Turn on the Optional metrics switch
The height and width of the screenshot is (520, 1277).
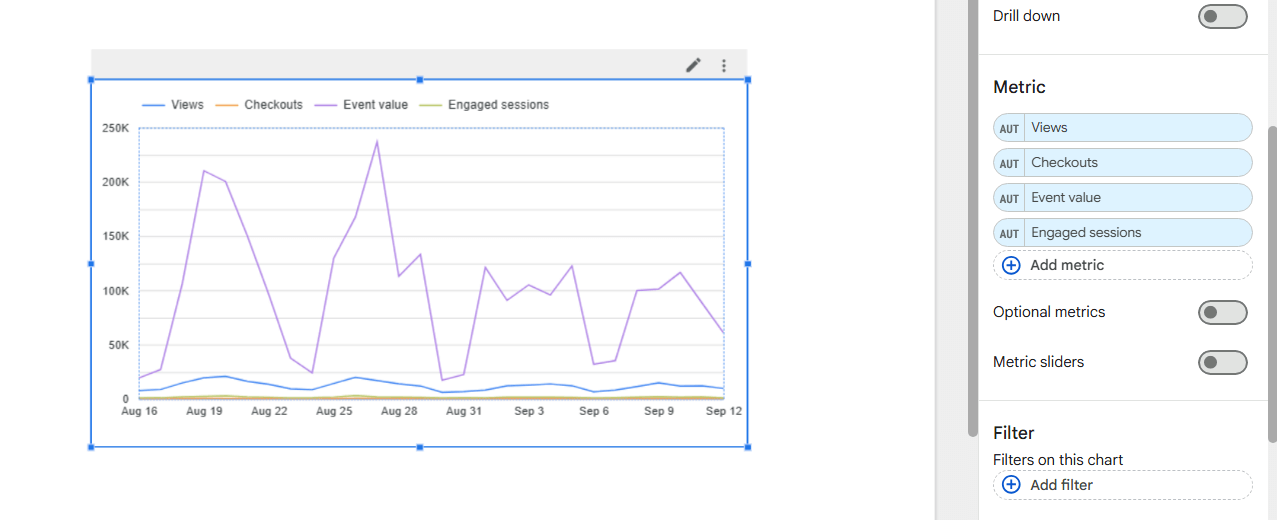tap(1222, 312)
